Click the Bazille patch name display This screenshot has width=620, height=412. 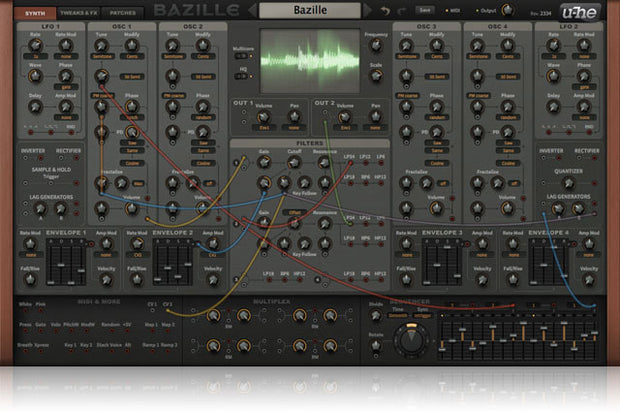click(310, 10)
